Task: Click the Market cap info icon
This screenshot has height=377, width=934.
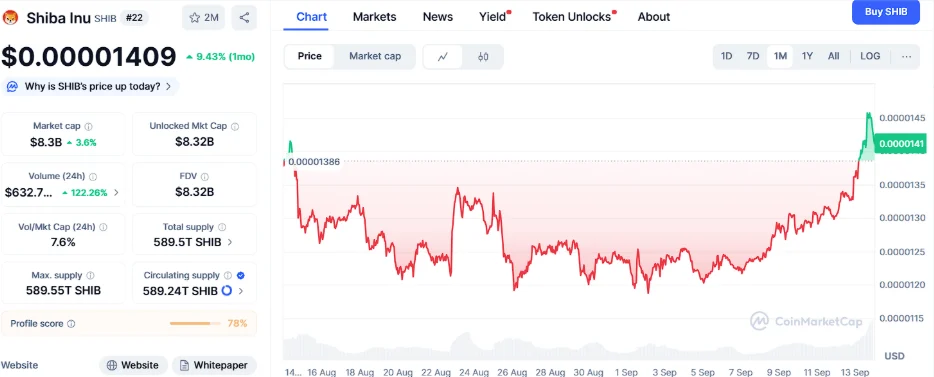Action: tap(89, 126)
